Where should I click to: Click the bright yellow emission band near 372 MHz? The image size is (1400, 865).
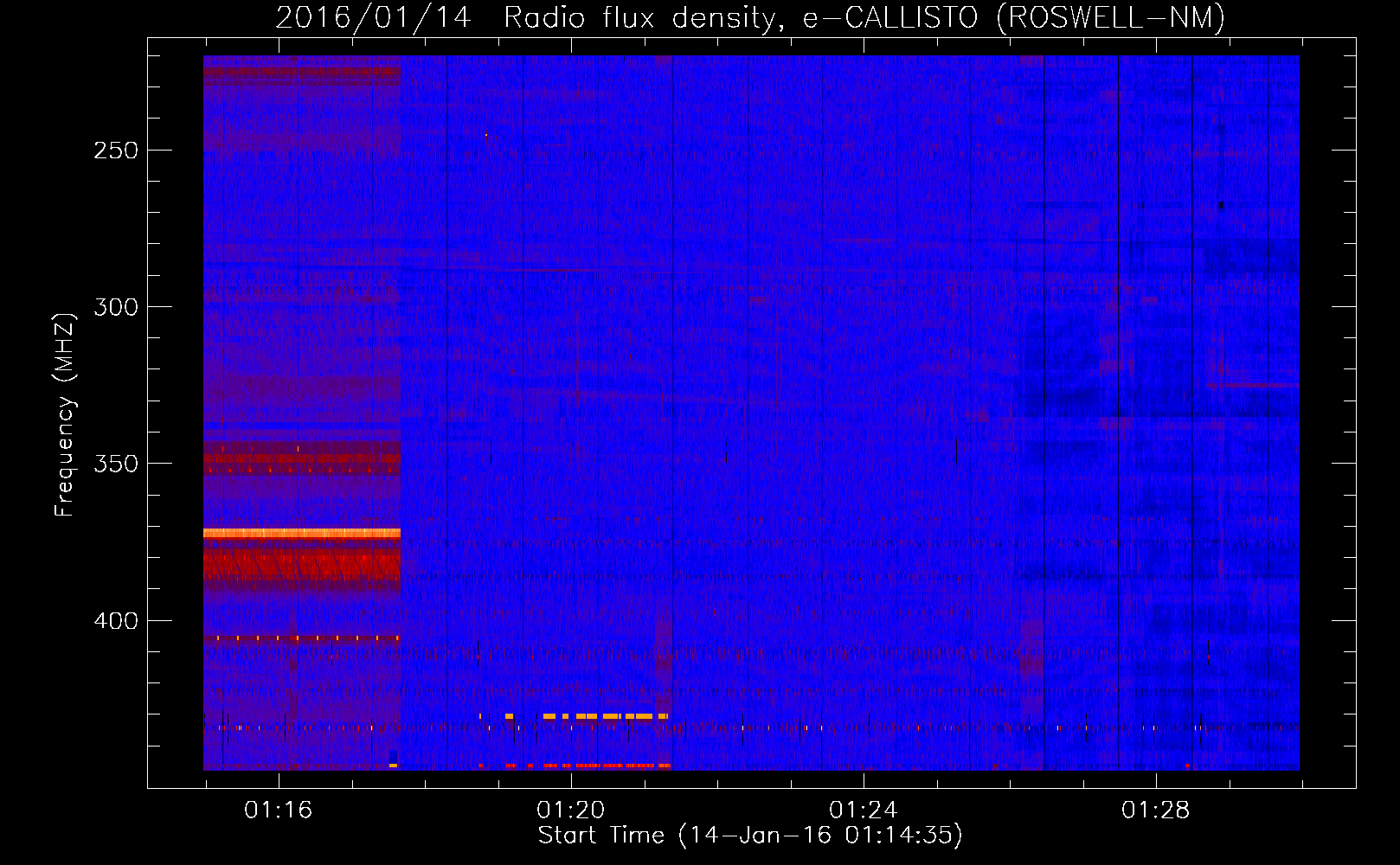tap(302, 533)
